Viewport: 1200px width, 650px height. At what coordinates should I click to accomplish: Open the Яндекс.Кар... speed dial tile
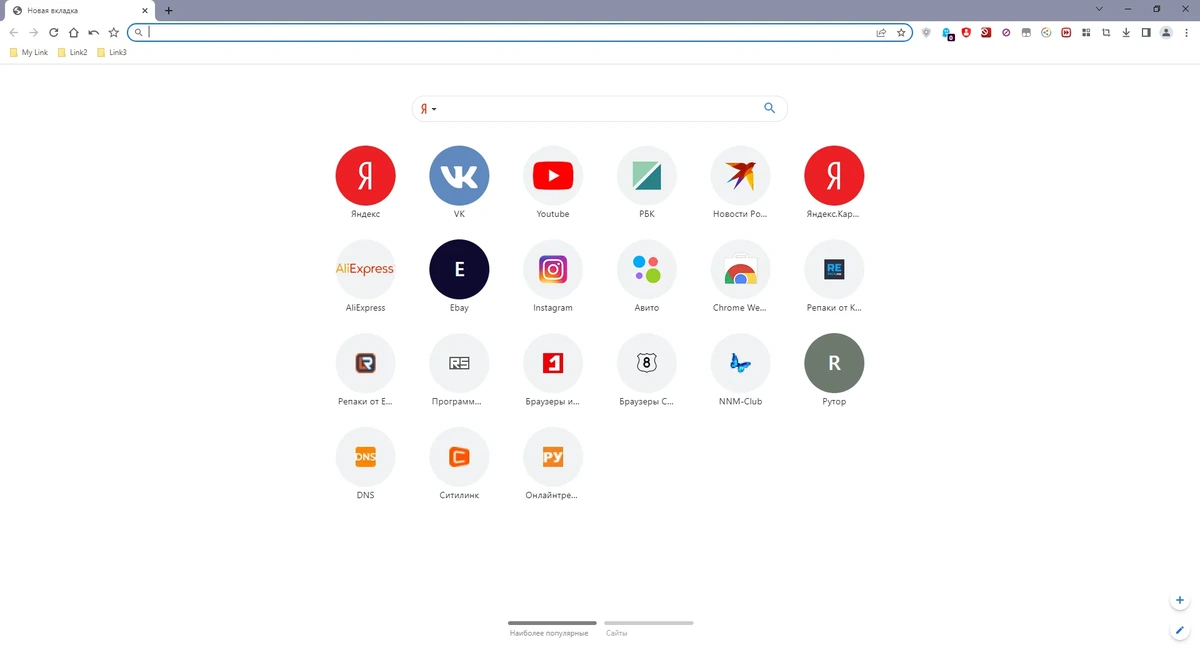[x=834, y=176]
